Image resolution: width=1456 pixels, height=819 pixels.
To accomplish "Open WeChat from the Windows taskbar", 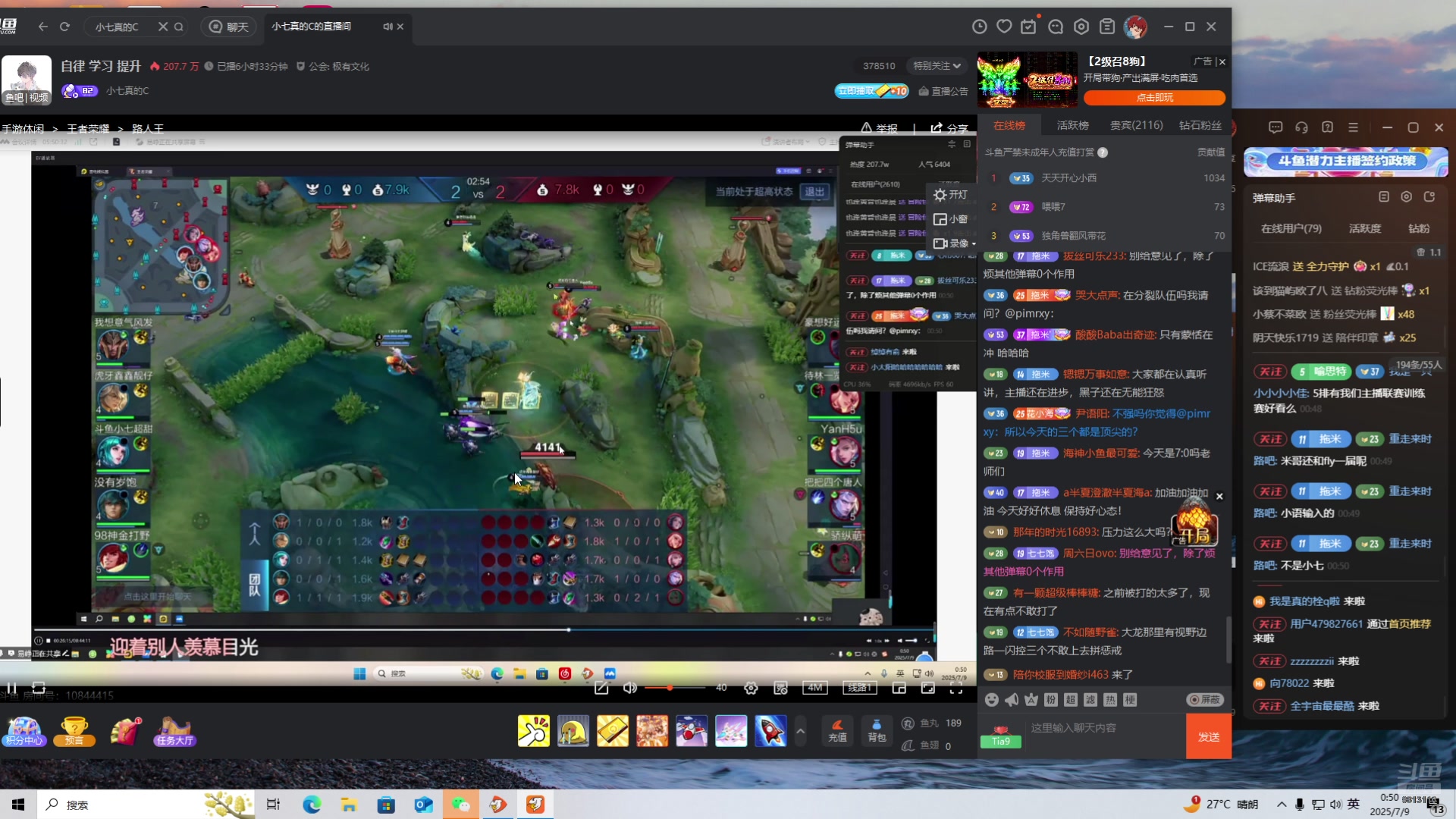I will [x=460, y=805].
